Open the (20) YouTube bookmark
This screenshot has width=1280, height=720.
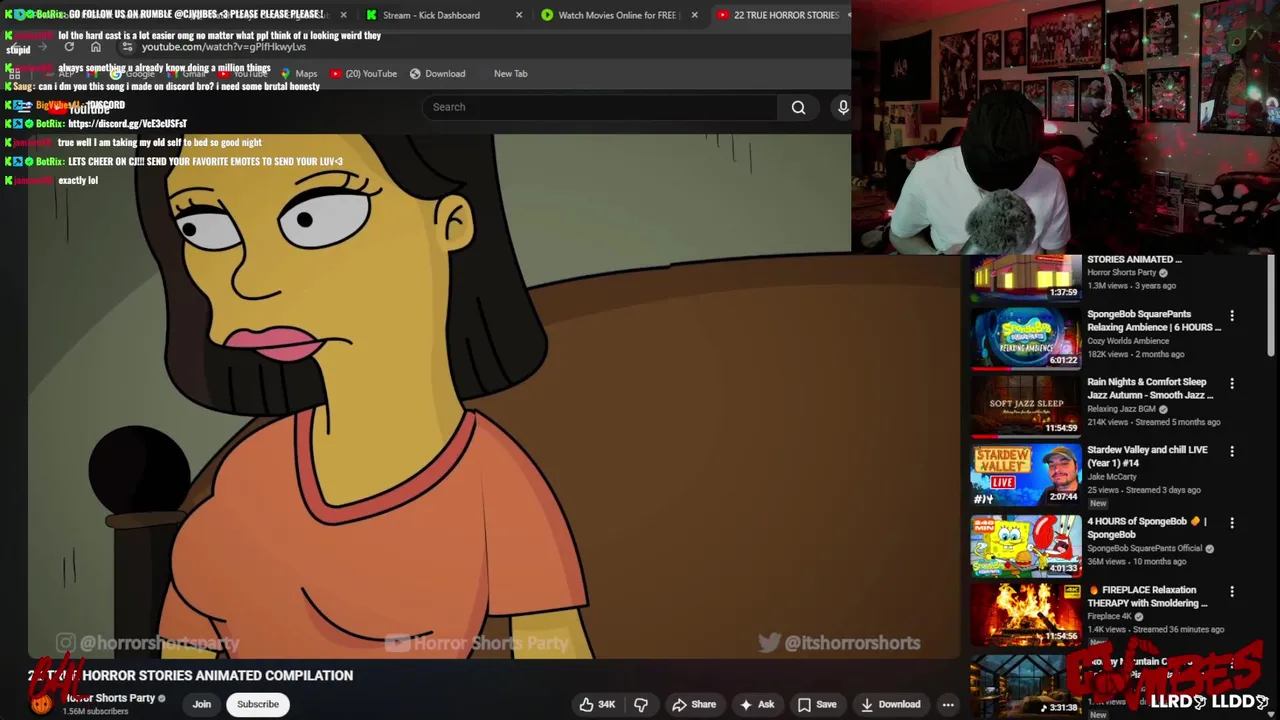click(363, 73)
